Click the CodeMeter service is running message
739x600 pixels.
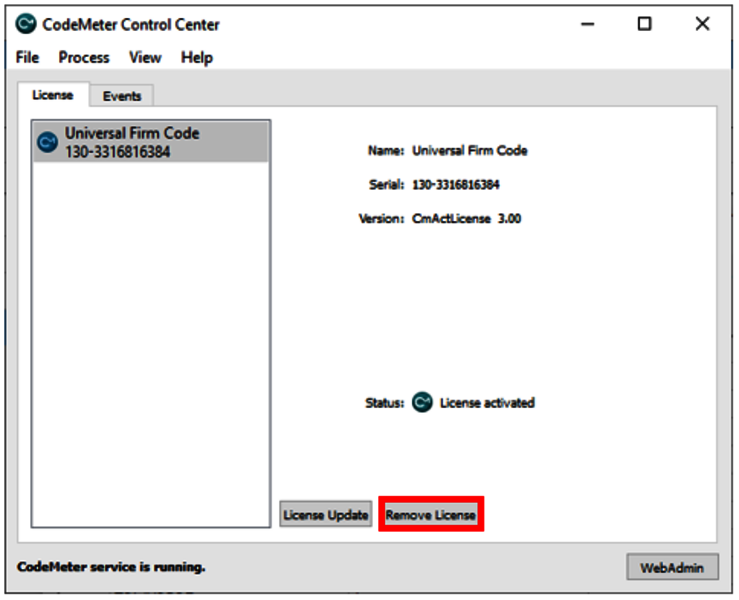[111, 567]
